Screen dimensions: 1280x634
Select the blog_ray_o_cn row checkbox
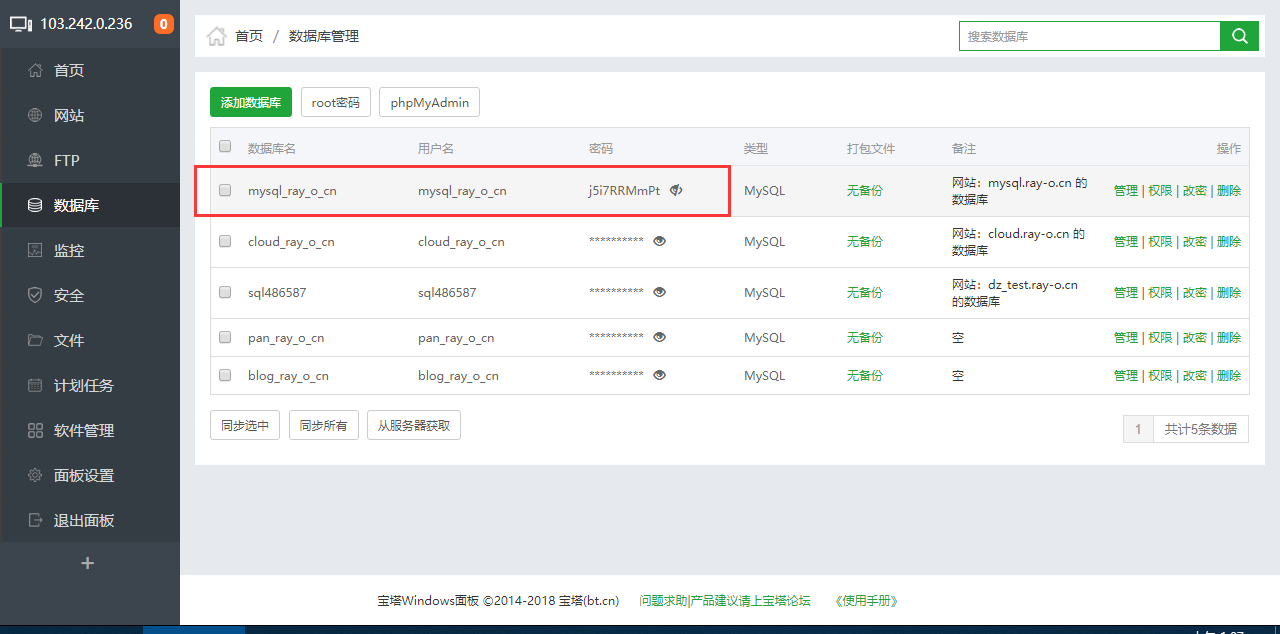click(225, 375)
